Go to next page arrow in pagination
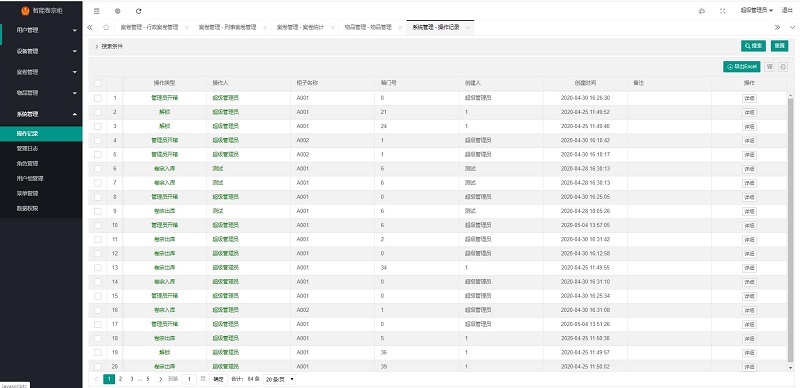The height and width of the screenshot is (388, 800). tap(161, 379)
